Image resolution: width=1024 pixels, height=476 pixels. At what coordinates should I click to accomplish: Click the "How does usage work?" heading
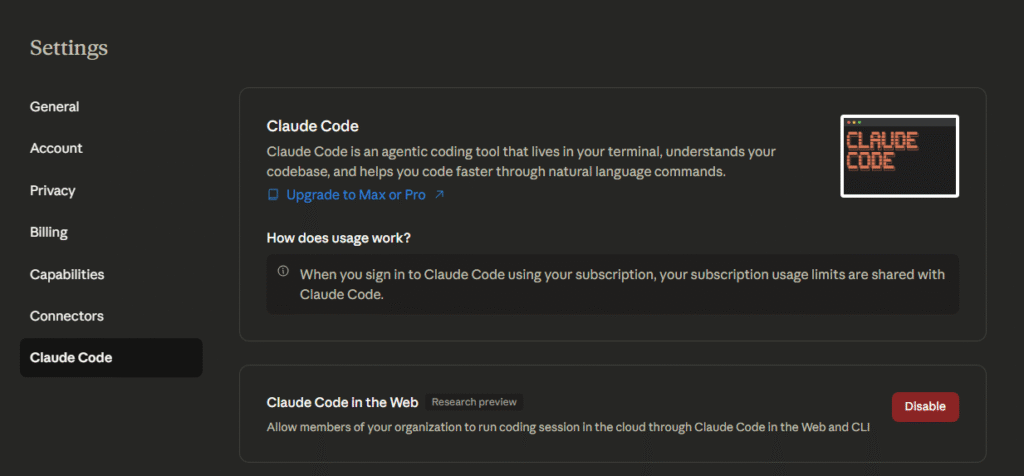click(339, 238)
